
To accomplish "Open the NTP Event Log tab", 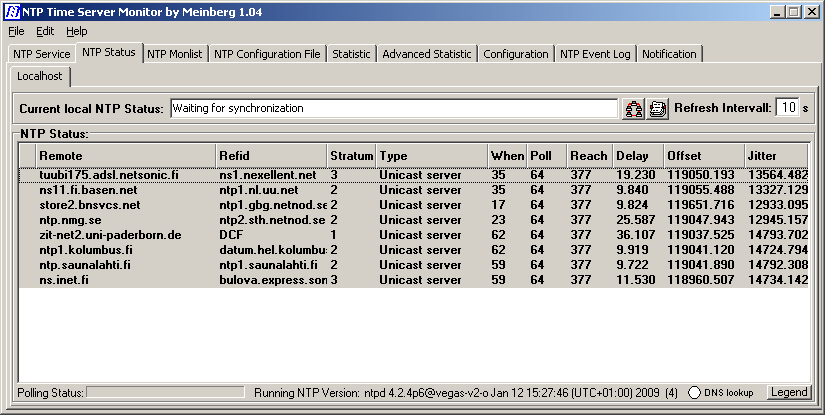I will point(596,54).
